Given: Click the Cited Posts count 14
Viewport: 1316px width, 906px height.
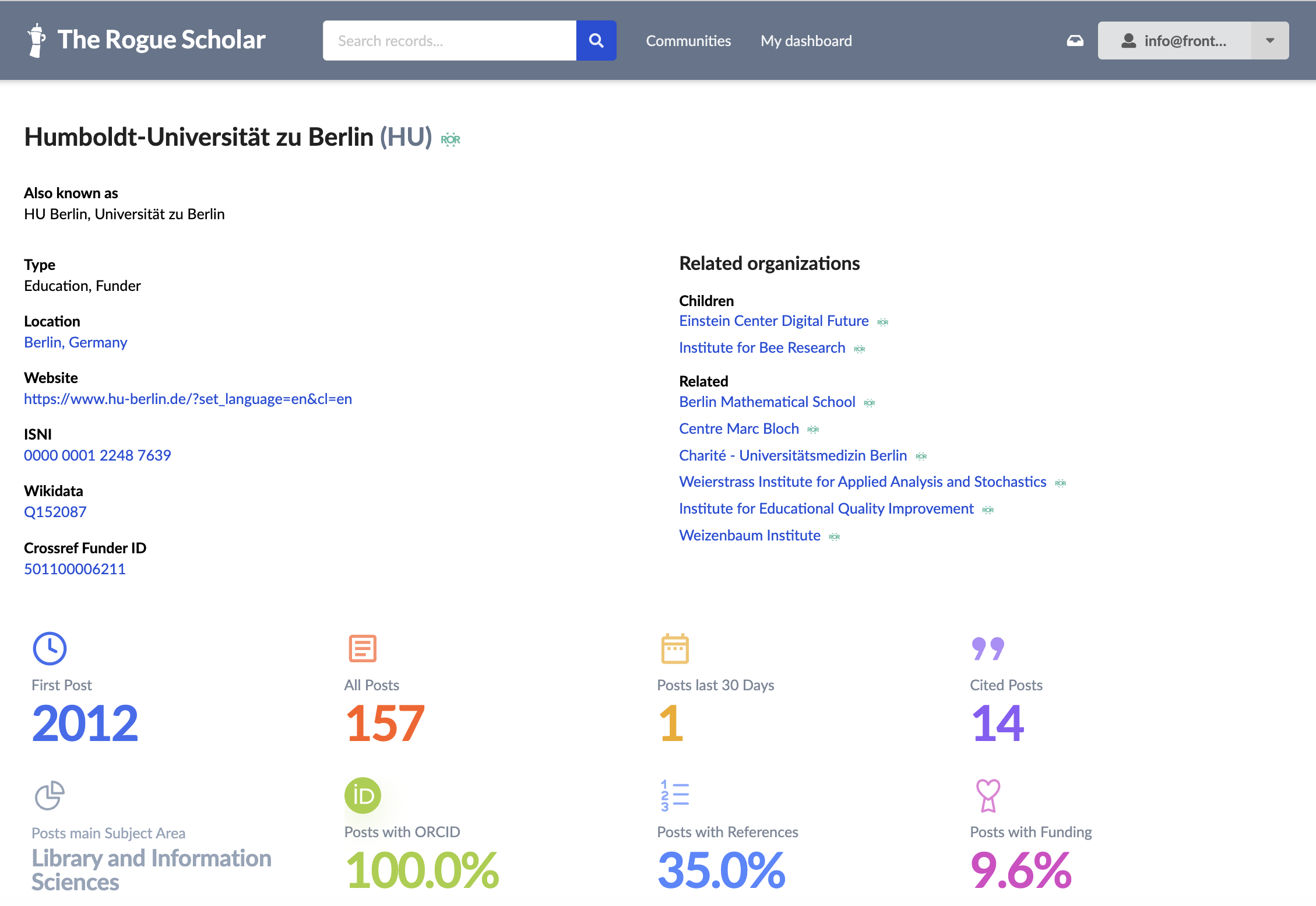Looking at the screenshot, I should [x=998, y=723].
